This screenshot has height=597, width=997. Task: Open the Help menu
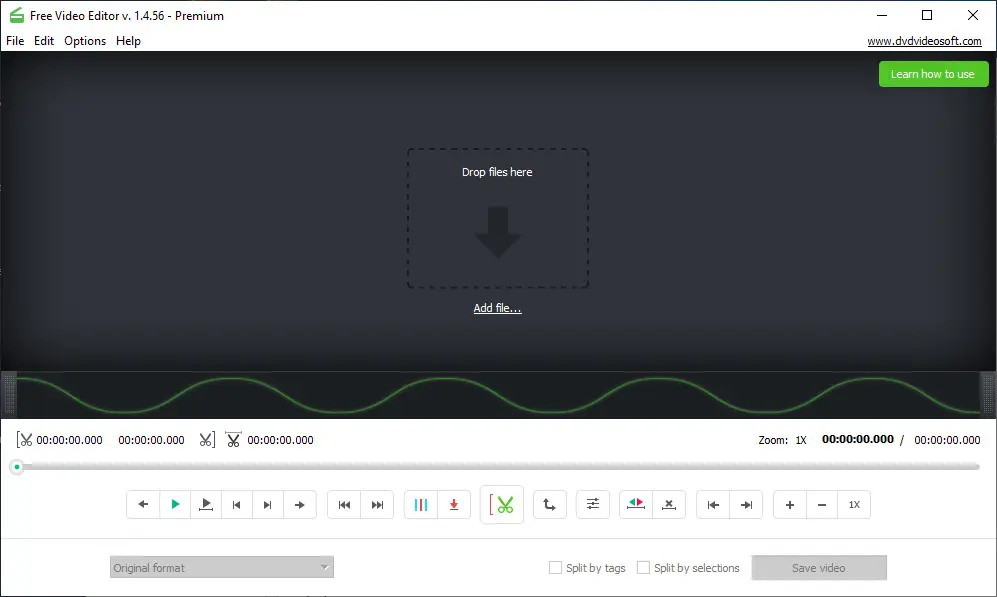128,41
